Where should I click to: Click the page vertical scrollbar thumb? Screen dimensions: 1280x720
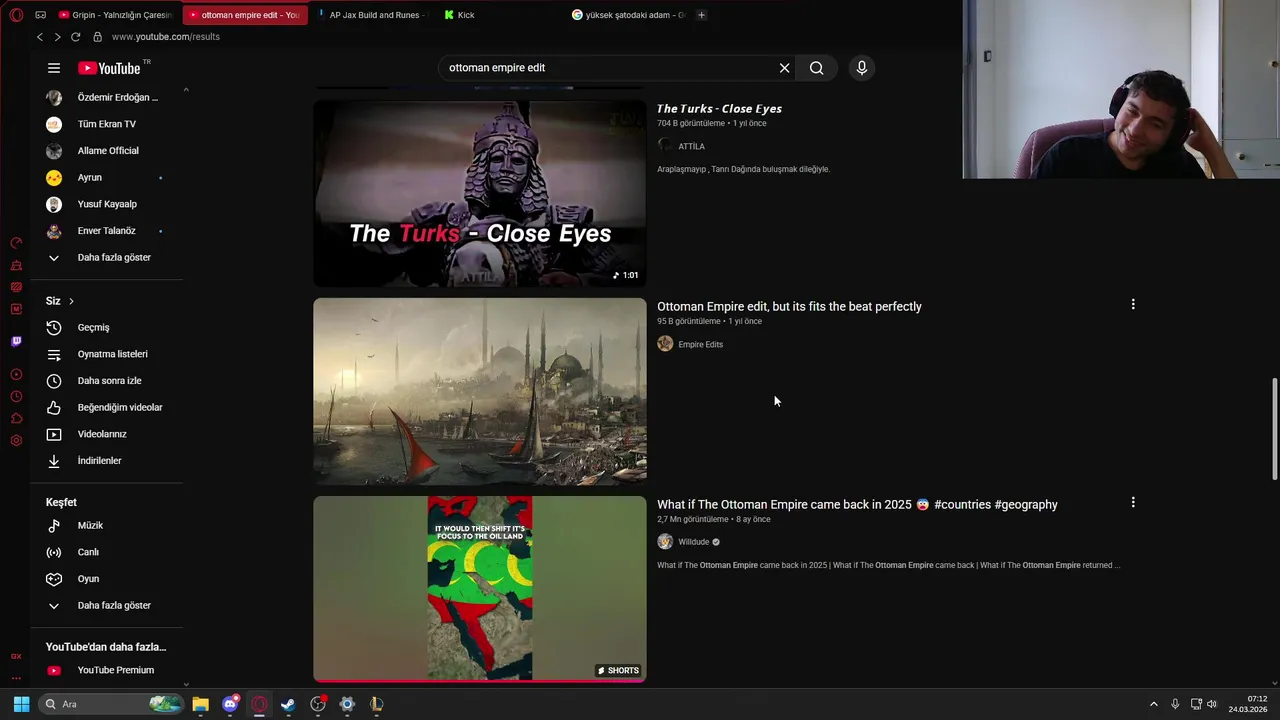pos(1274,429)
